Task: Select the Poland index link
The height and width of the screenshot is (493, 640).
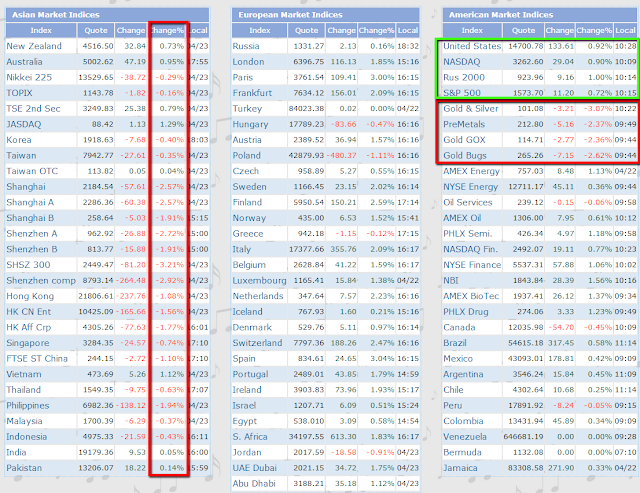Action: 246,155
